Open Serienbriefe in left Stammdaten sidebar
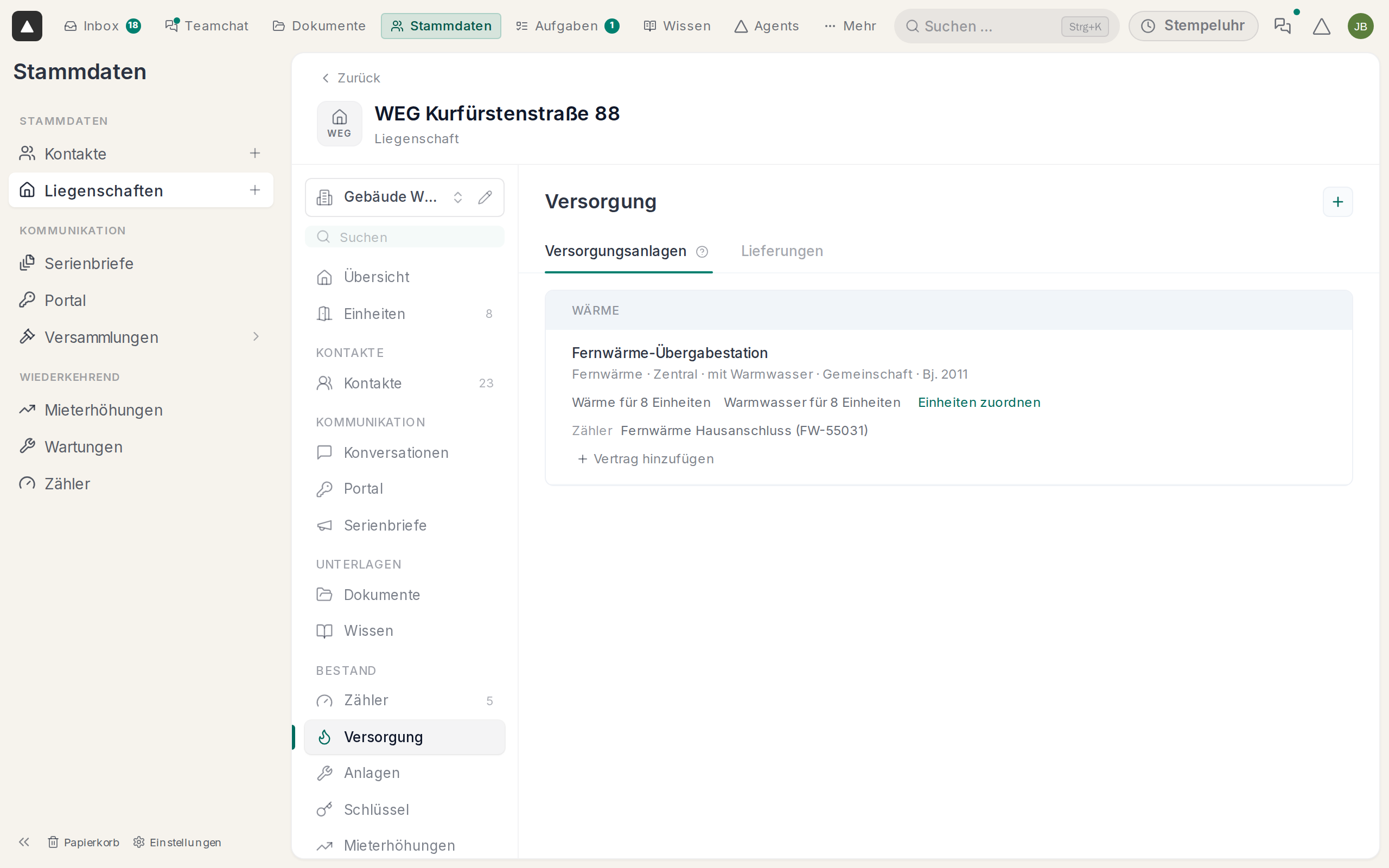This screenshot has height=868, width=1389. coord(141,264)
